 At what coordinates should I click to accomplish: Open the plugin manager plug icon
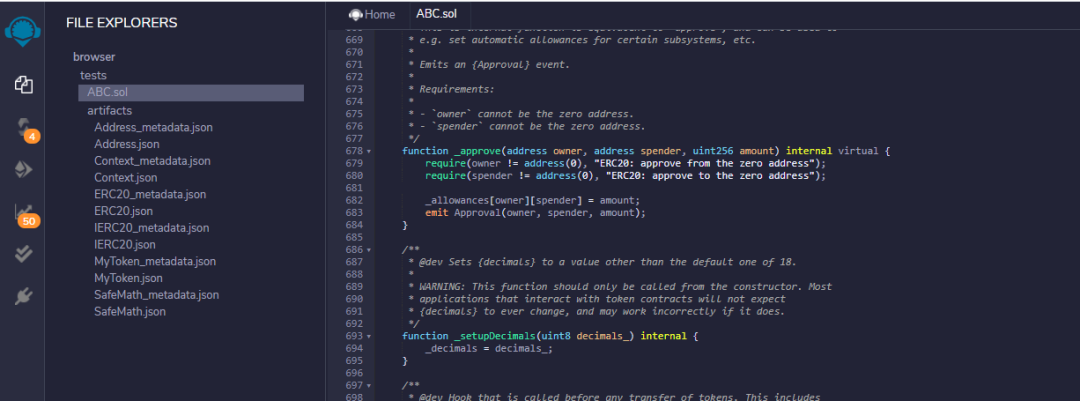point(23,296)
